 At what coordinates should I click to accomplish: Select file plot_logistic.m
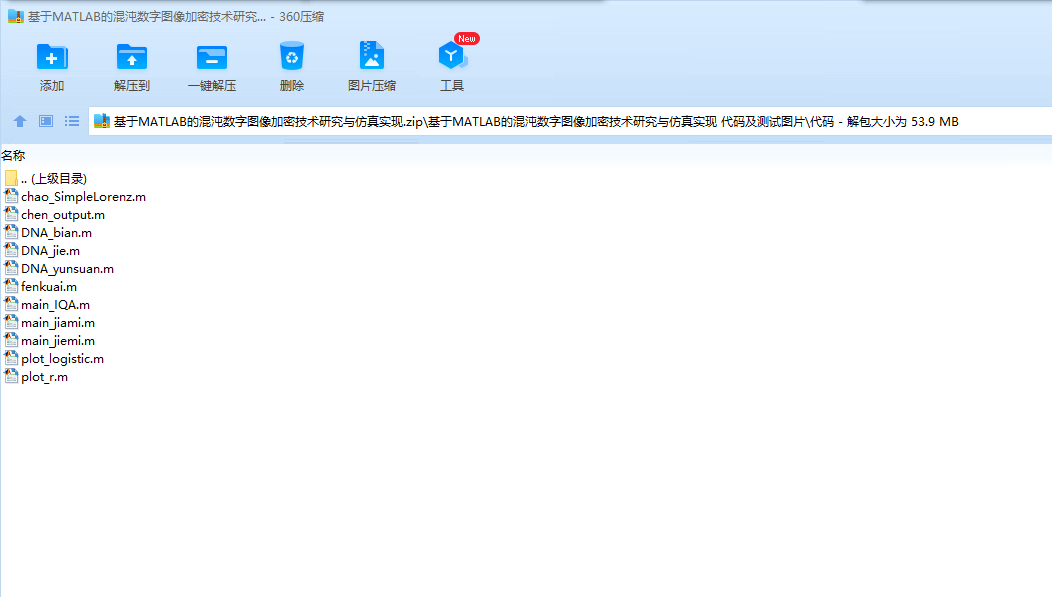tap(62, 360)
